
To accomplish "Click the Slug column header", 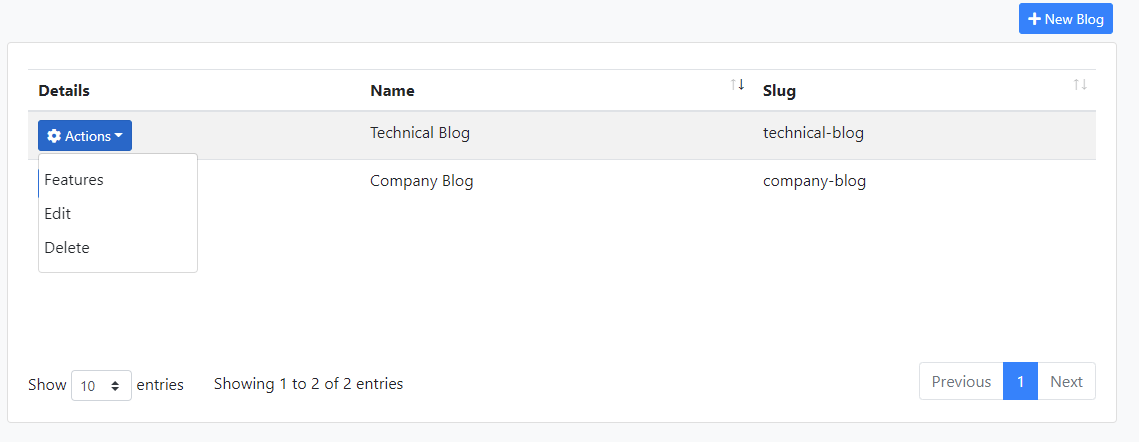I will 779,91.
